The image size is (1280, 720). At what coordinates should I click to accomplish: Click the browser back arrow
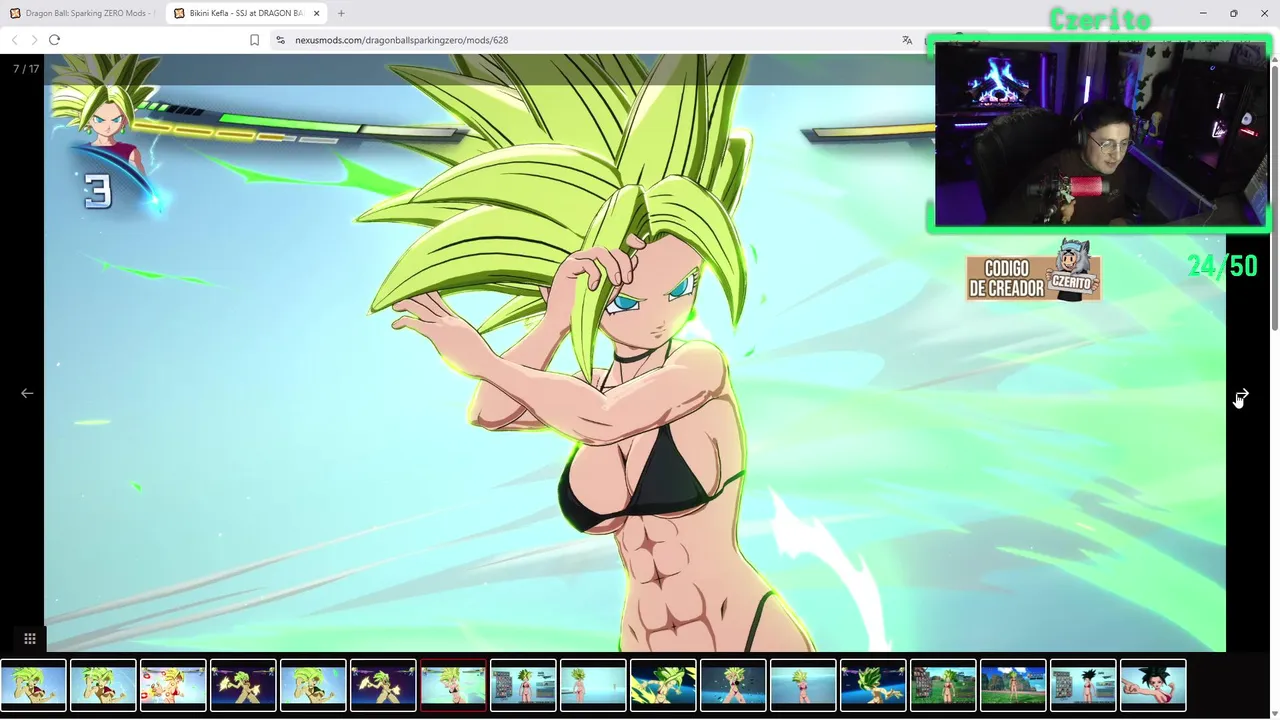point(15,40)
